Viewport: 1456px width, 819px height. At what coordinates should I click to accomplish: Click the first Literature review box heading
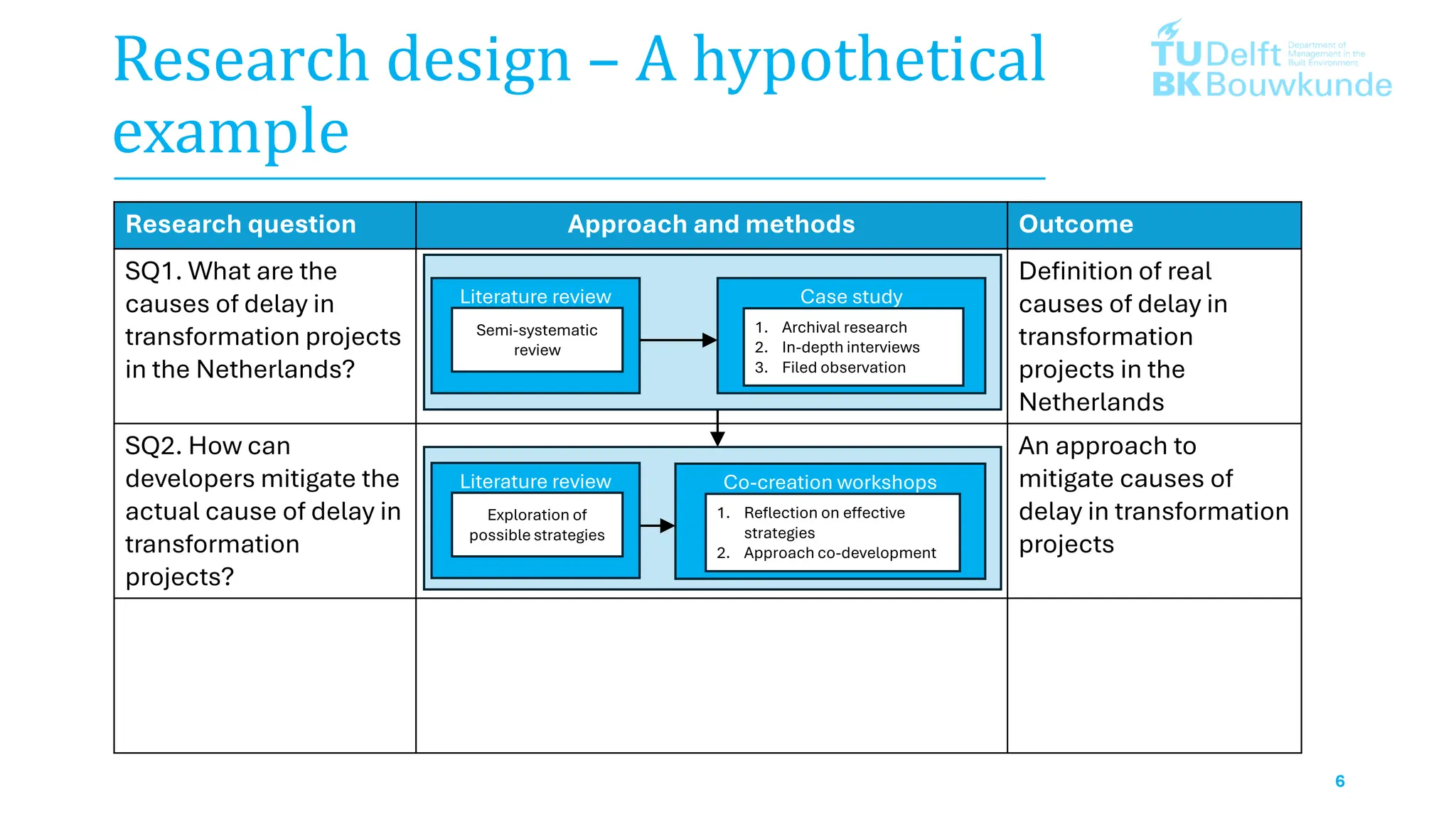tap(535, 296)
